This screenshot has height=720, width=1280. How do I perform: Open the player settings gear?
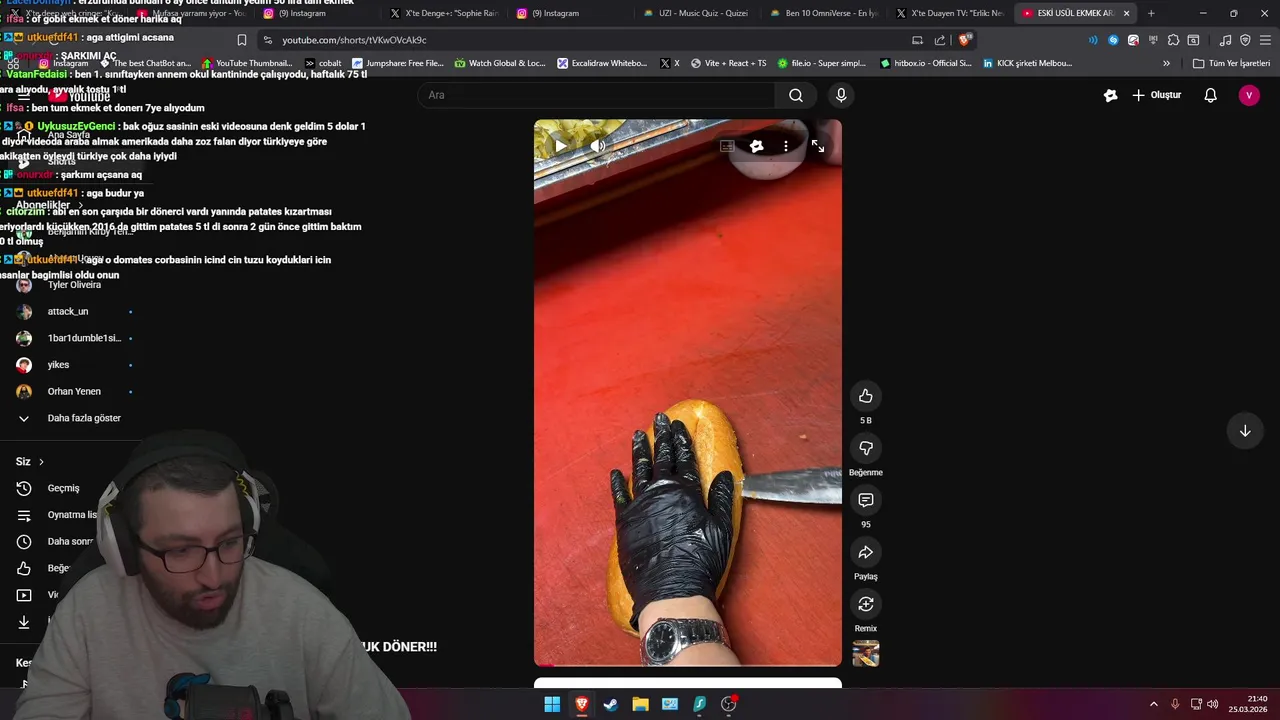pos(757,146)
